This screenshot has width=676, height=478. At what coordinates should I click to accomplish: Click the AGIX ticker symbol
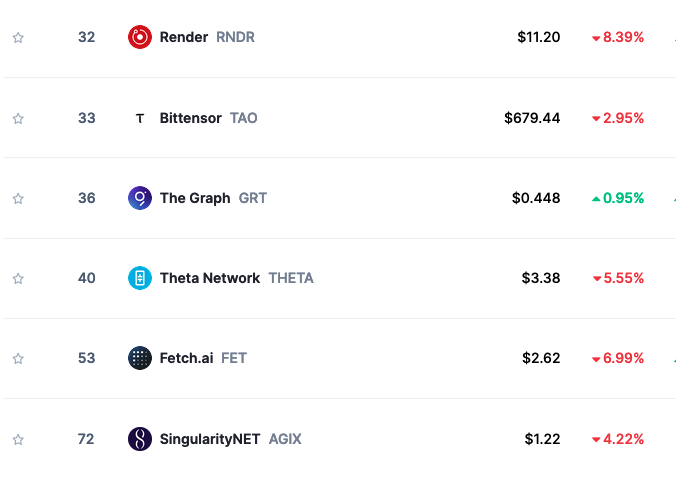click(285, 439)
